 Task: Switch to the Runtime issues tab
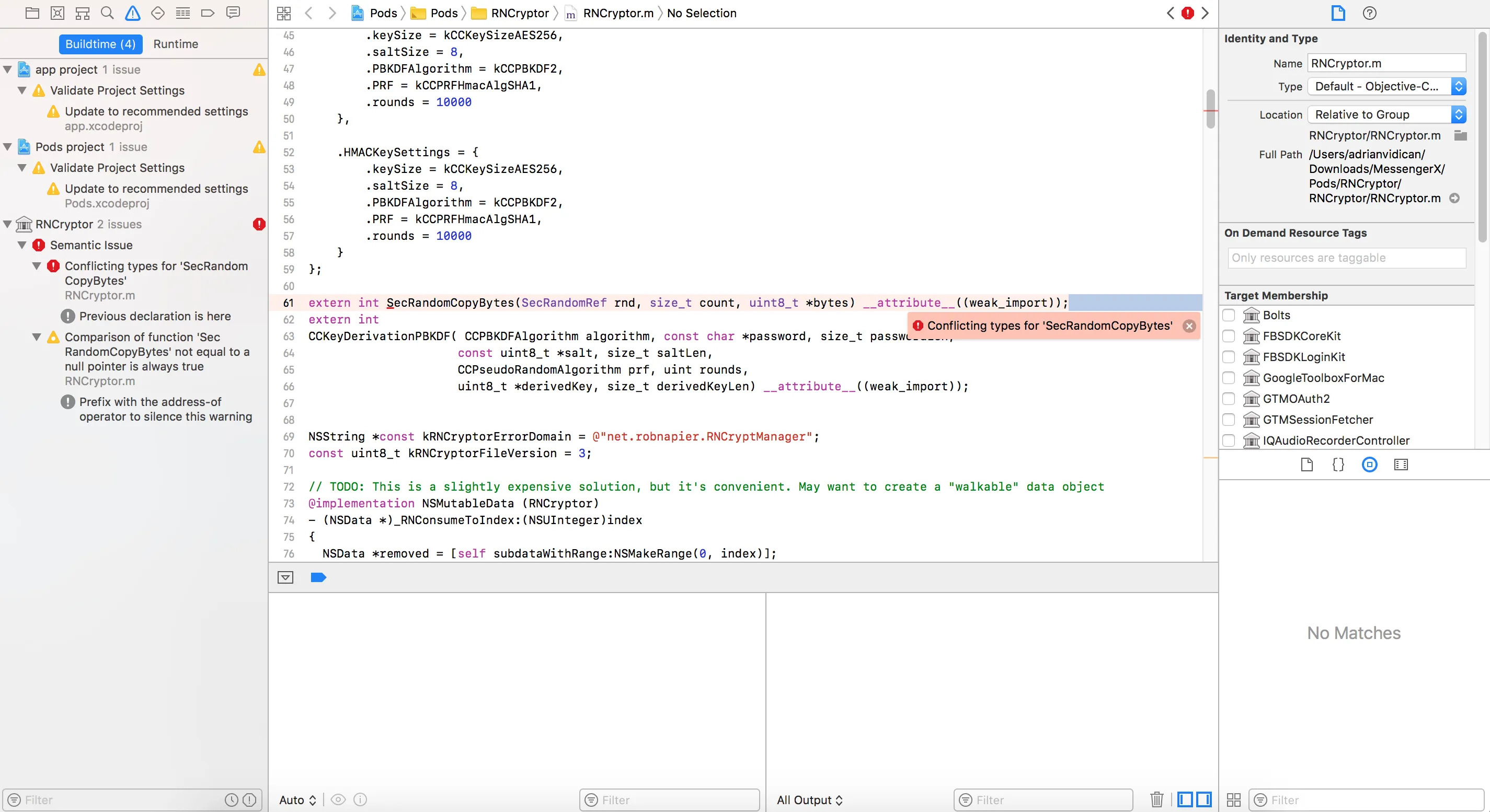pos(175,44)
